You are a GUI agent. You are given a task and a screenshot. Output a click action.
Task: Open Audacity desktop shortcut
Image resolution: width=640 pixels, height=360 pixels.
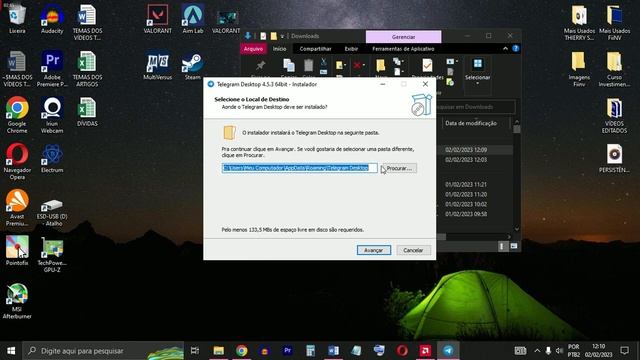tap(52, 19)
